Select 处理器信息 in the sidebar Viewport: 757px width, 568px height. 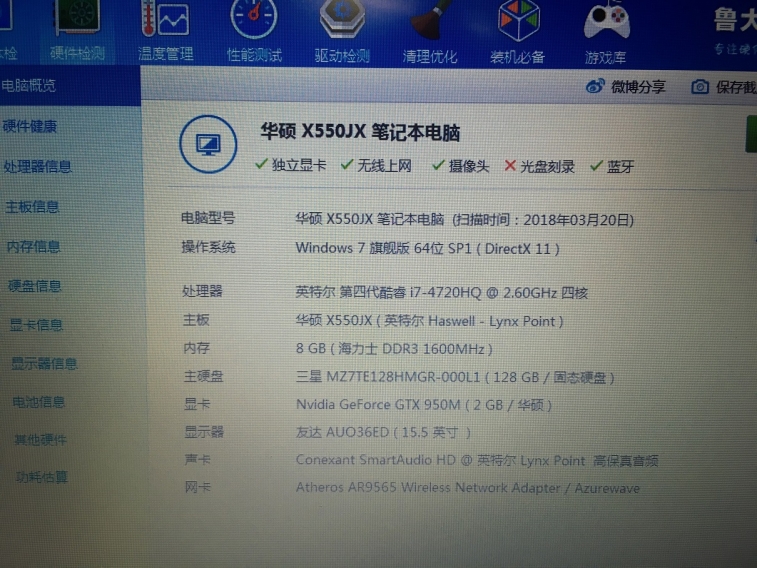point(38,167)
